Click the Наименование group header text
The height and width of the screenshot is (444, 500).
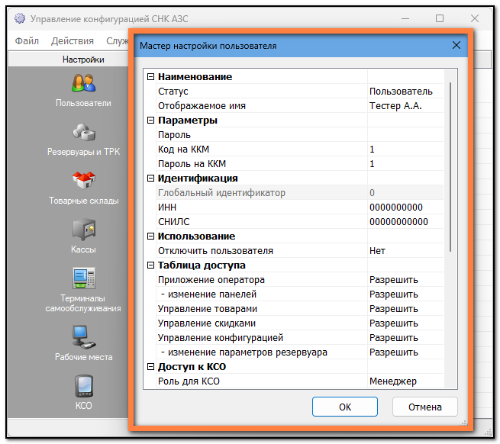click(x=195, y=77)
